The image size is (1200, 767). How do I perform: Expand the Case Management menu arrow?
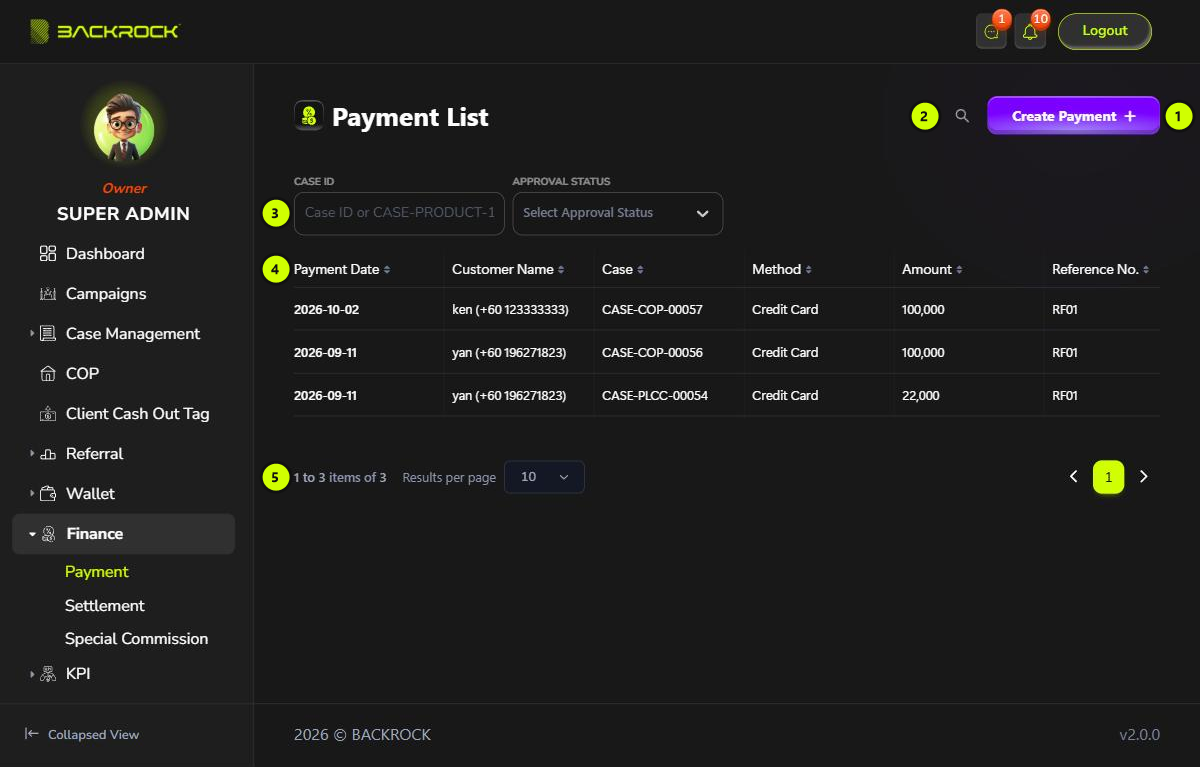(x=32, y=334)
